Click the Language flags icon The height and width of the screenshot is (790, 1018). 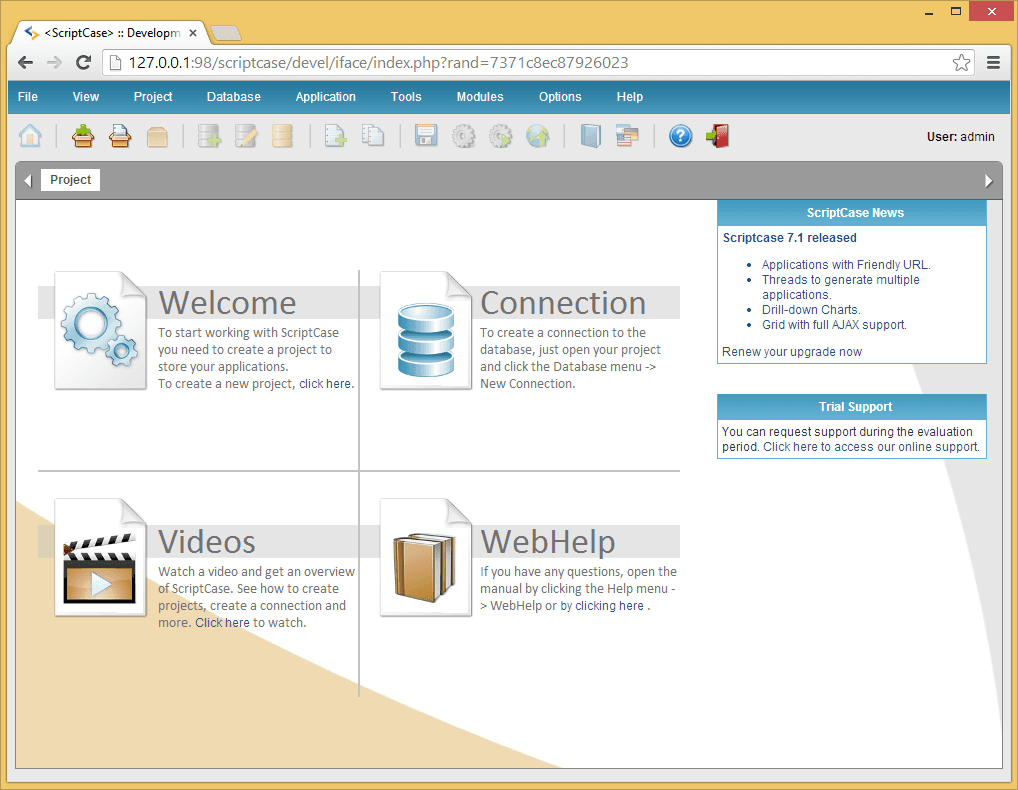coord(627,136)
